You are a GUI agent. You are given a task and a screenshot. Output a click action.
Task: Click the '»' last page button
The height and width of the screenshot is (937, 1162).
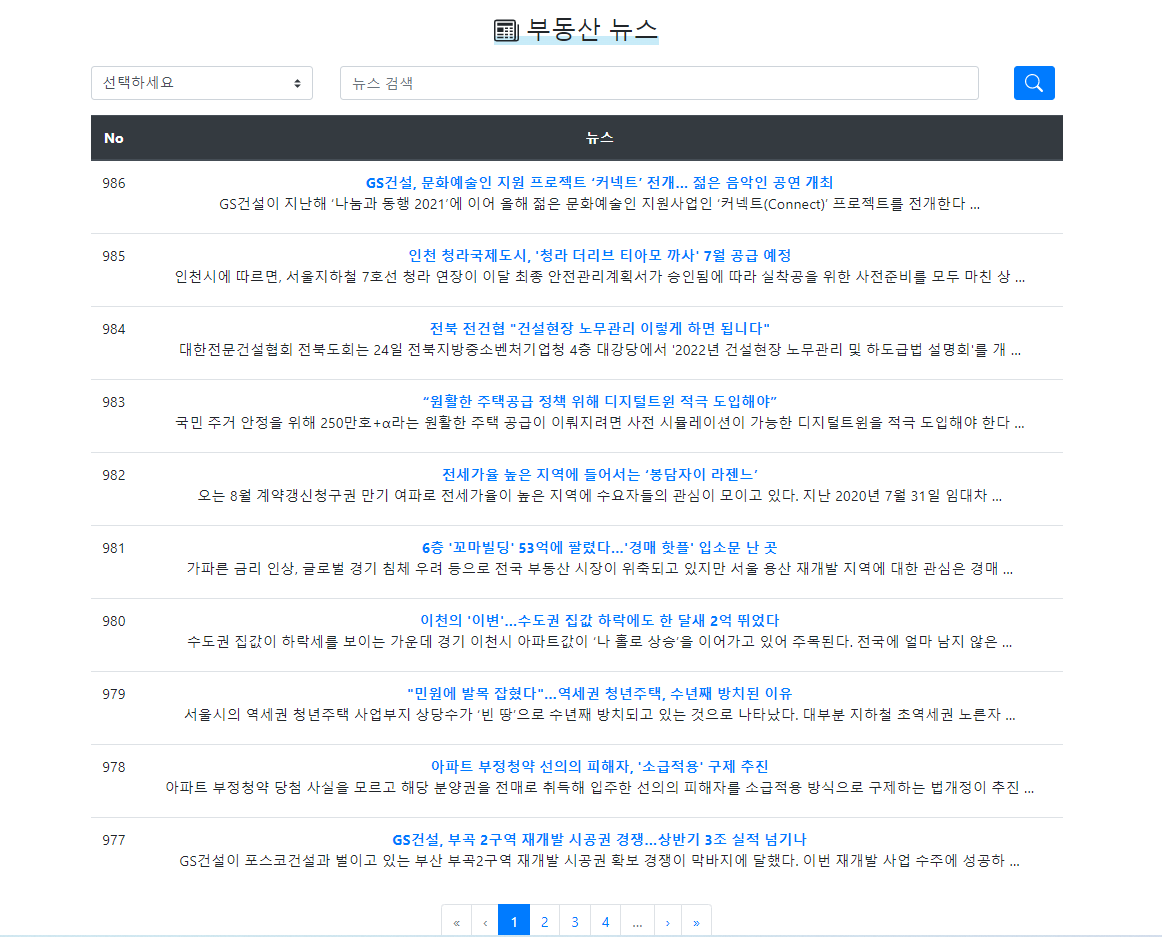coord(697,920)
